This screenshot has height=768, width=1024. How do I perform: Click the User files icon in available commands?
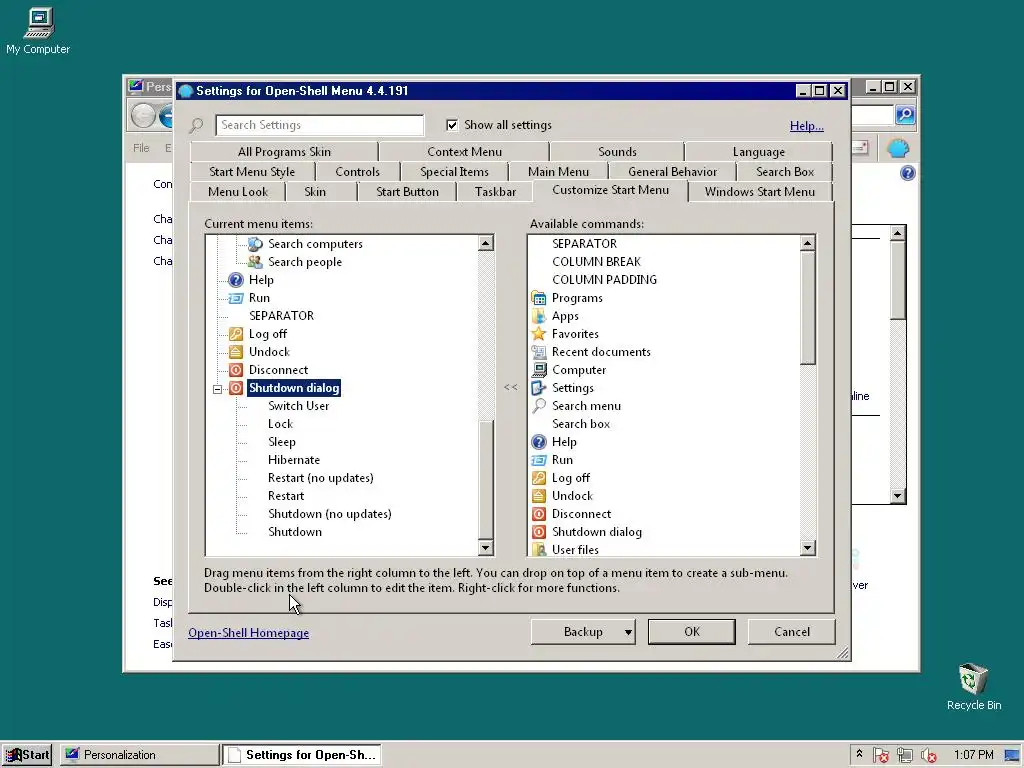539,549
